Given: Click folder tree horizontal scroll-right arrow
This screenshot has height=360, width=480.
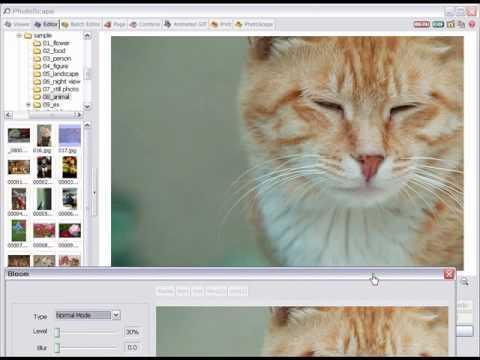Looking at the screenshot, I should [x=79, y=115].
